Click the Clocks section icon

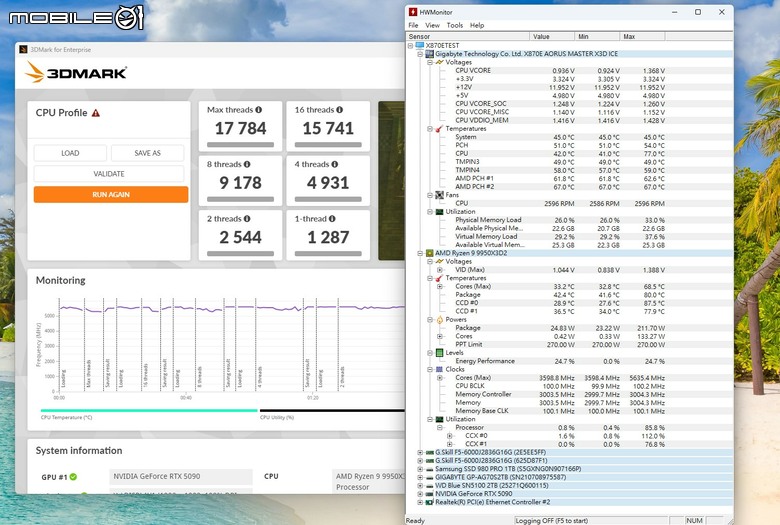pyautogui.click(x=439, y=369)
